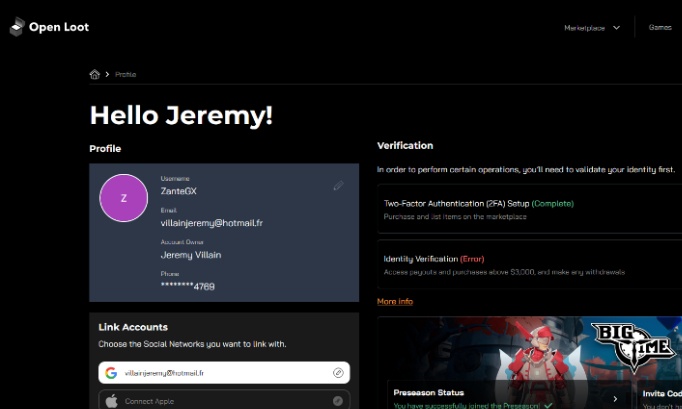Expand the Marketplace dropdown menu

592,28
